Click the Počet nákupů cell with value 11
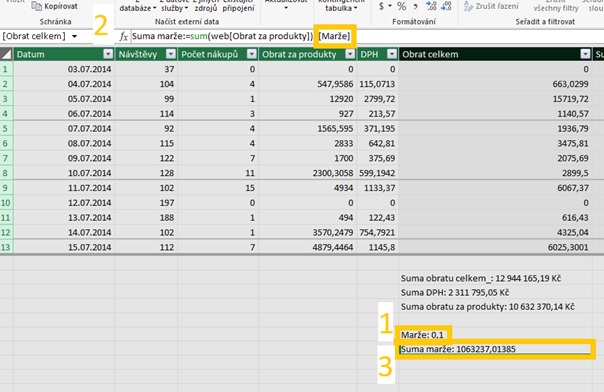The image size is (604, 392). click(218, 173)
